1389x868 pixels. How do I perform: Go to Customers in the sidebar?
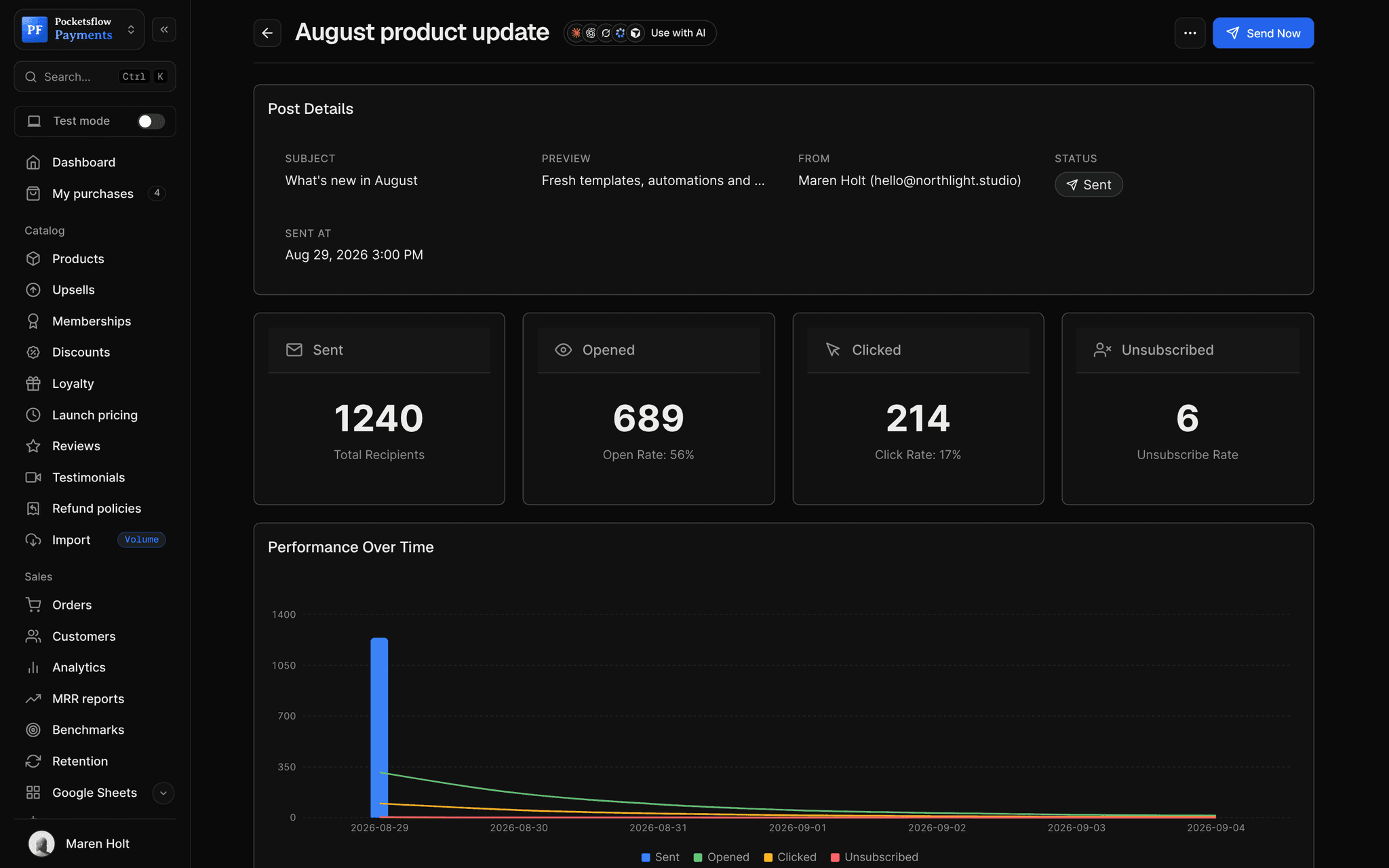pyautogui.click(x=95, y=636)
